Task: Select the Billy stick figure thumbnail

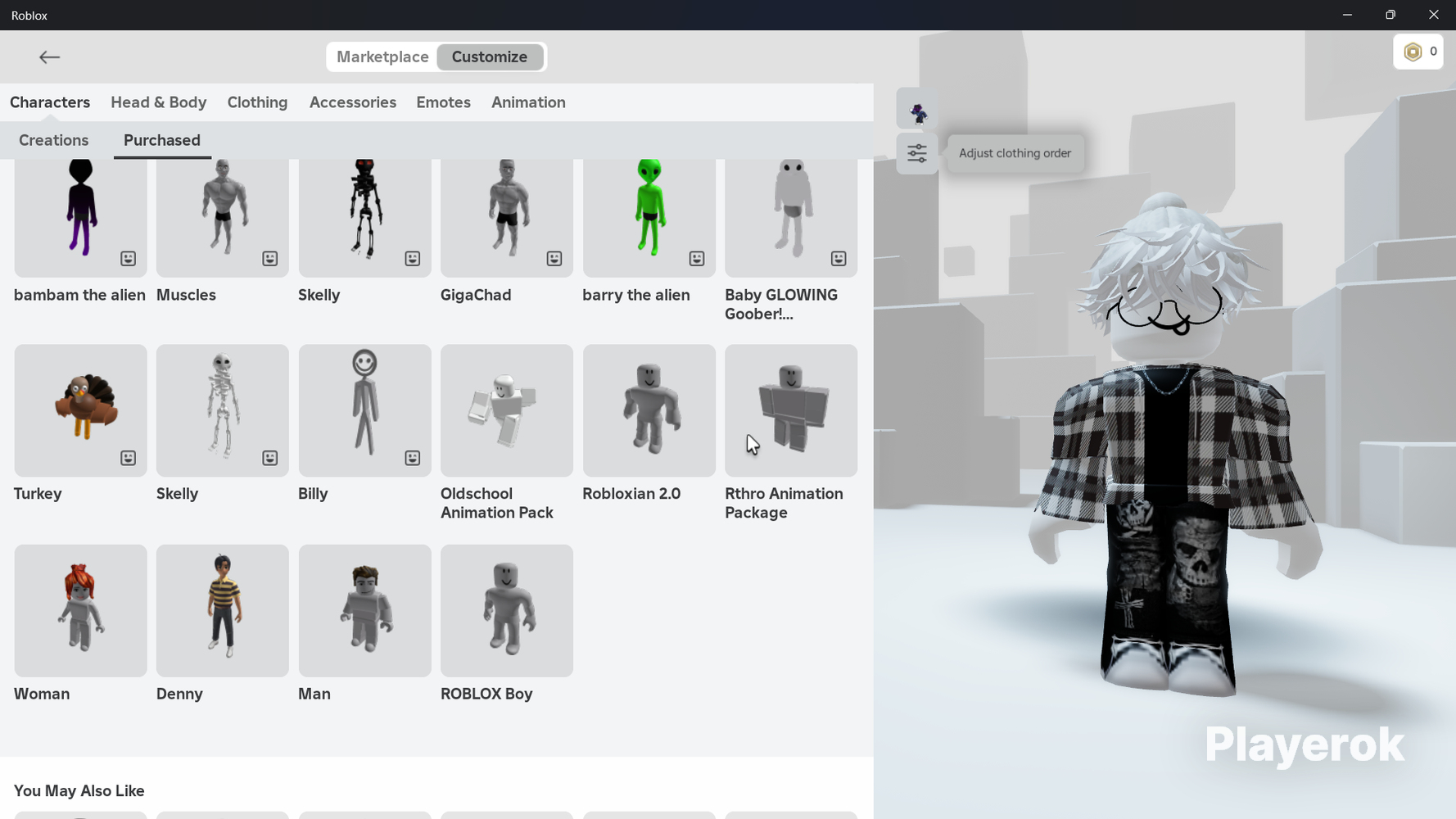Action: click(364, 410)
